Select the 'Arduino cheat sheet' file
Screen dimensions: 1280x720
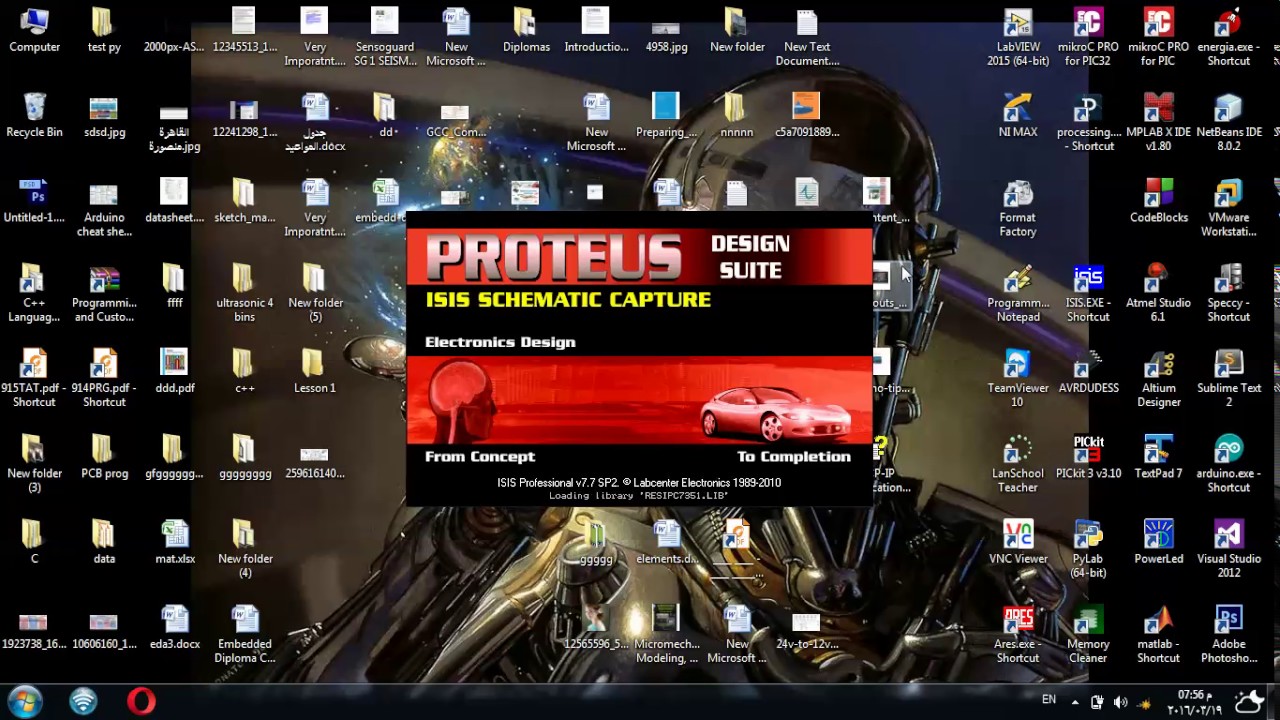click(x=104, y=208)
